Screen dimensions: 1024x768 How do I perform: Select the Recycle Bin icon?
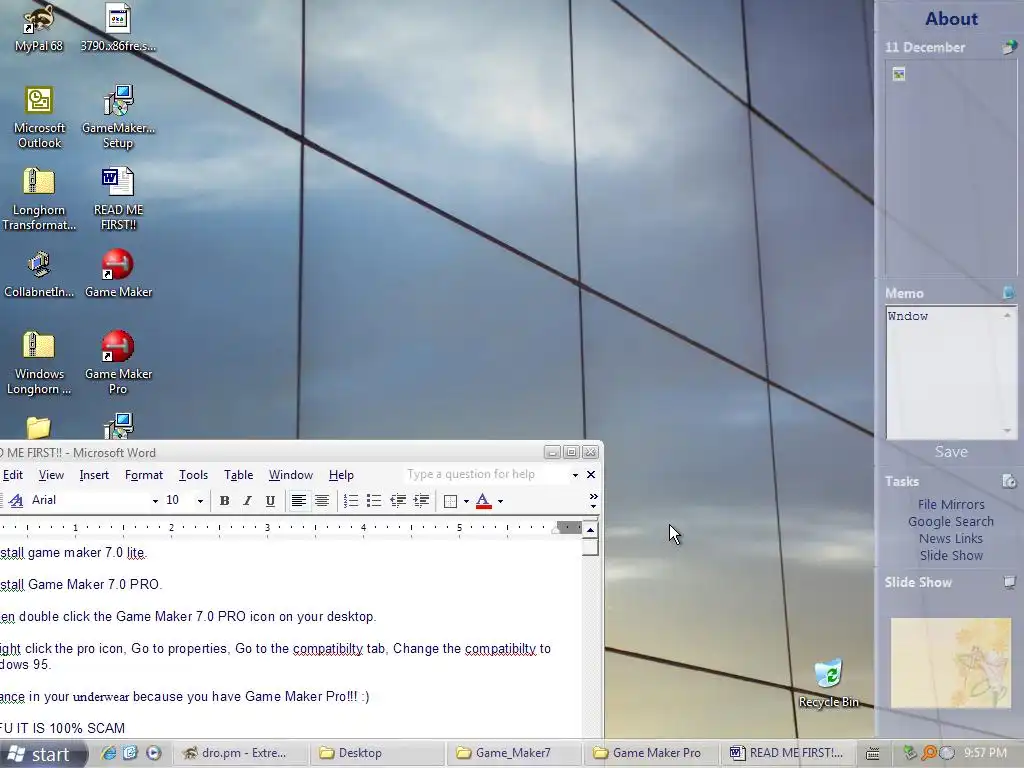(x=828, y=684)
